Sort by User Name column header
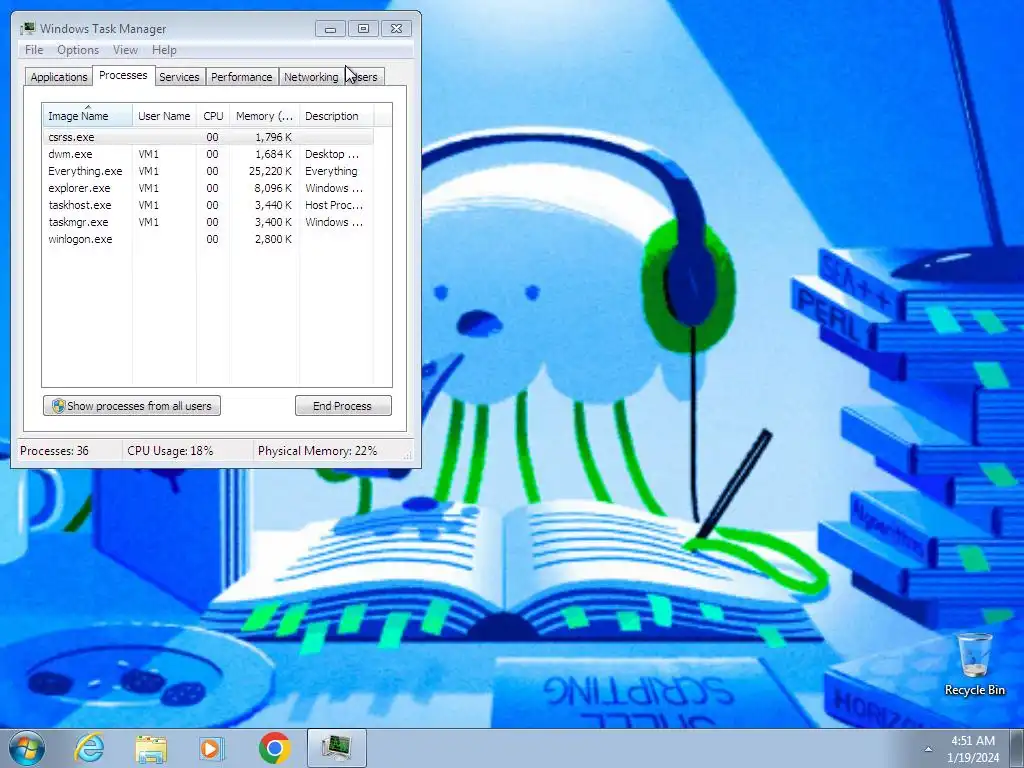 pos(164,116)
